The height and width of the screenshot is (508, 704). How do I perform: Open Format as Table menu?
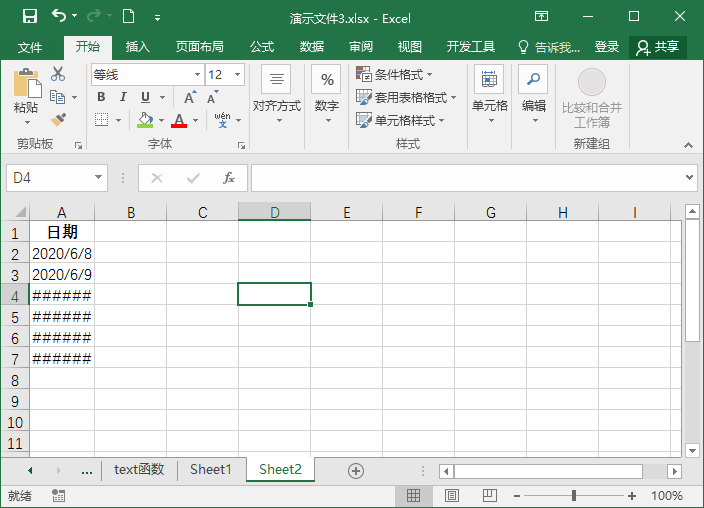(x=406, y=97)
